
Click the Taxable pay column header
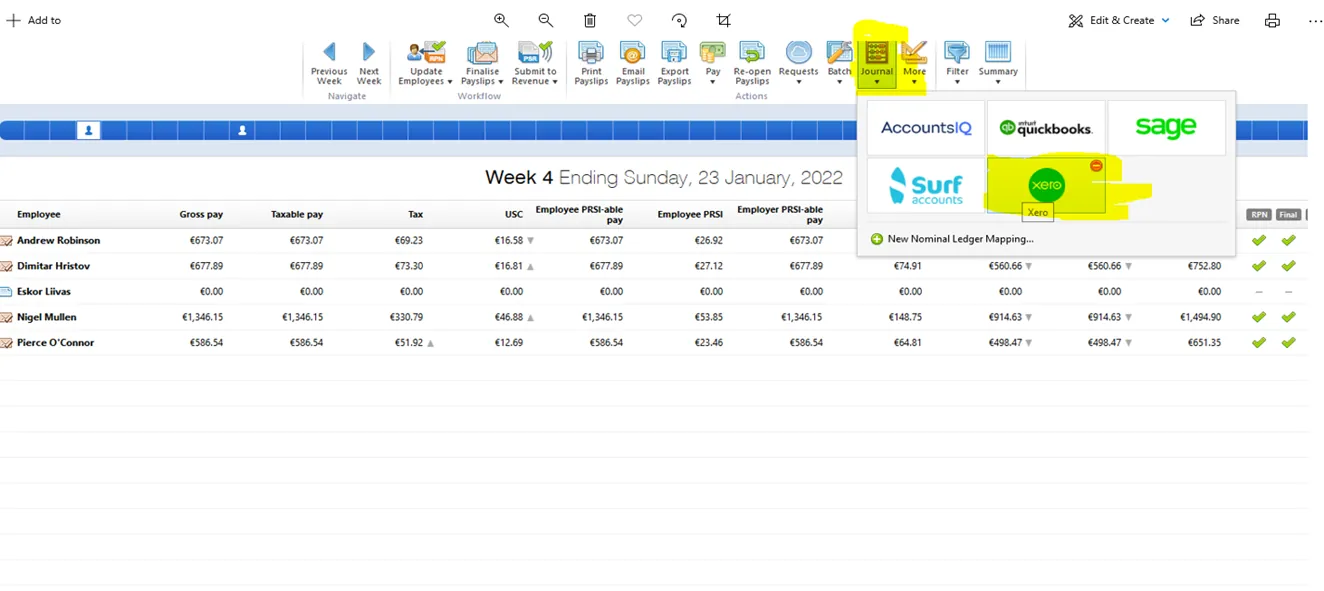coord(297,214)
